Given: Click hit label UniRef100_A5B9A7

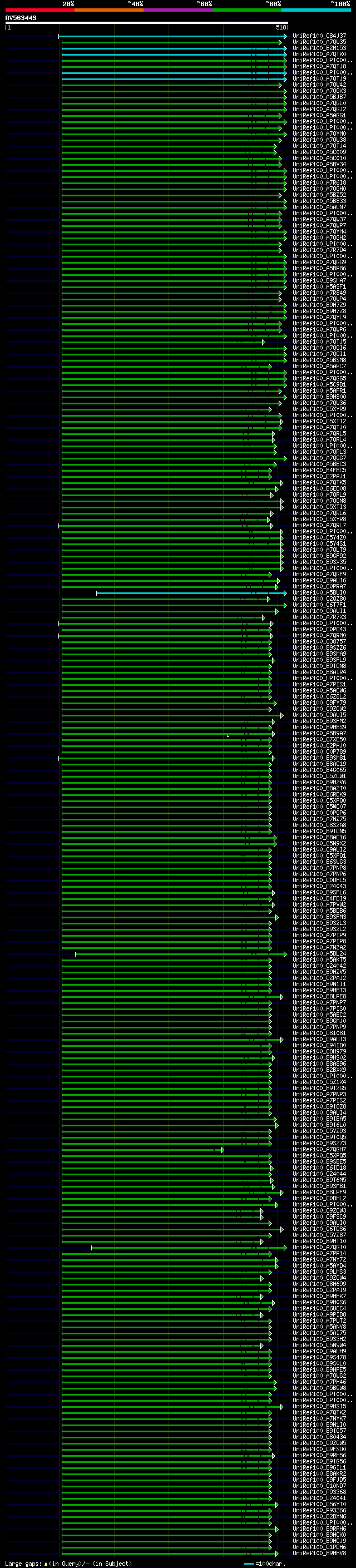Looking at the screenshot, I should click(x=319, y=733).
